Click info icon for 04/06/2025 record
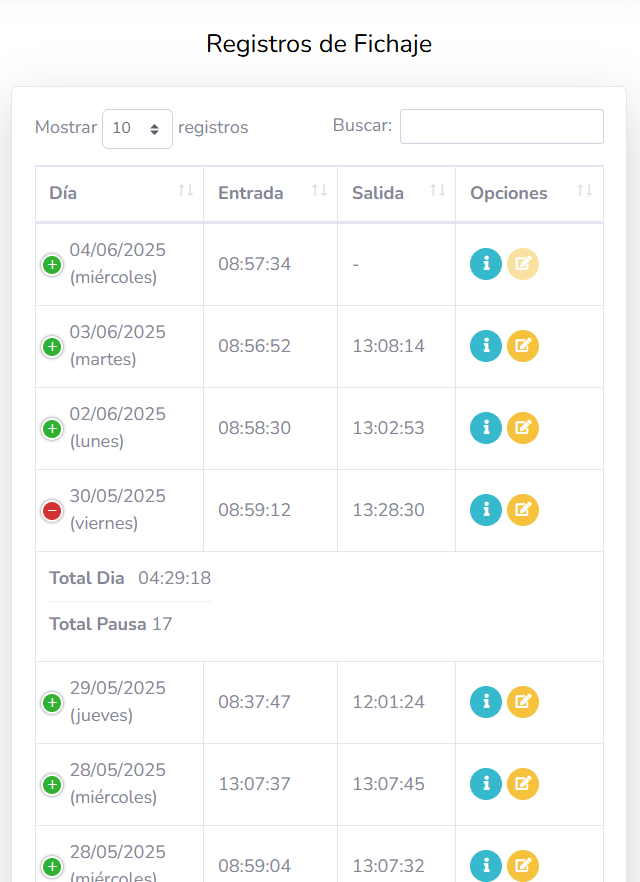 [x=486, y=264]
